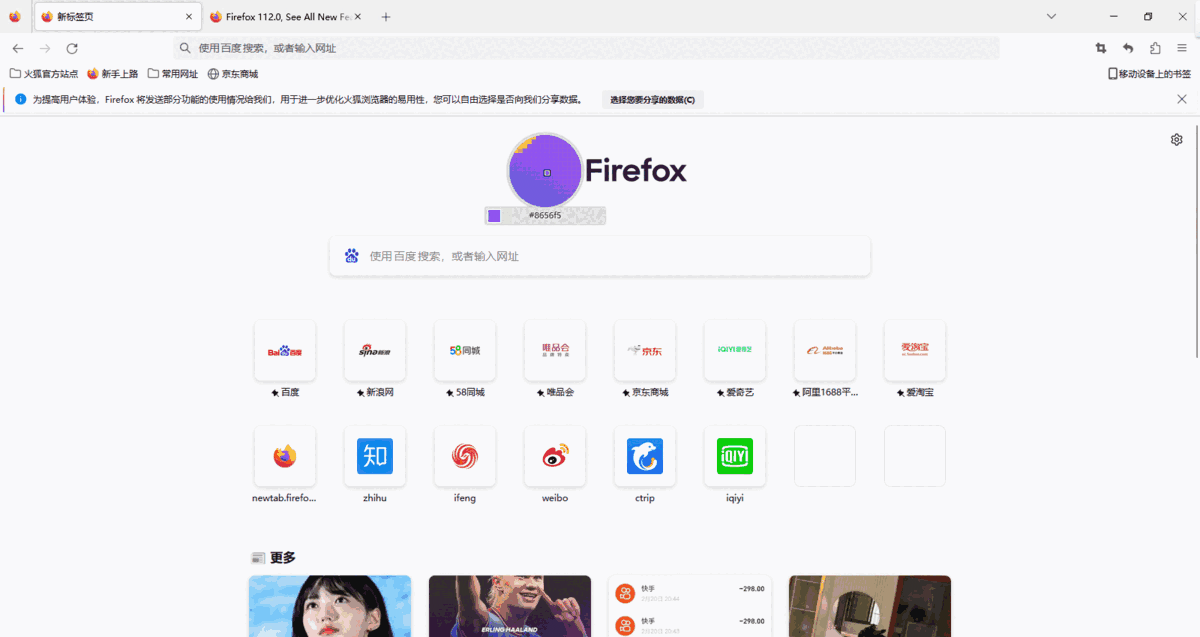Image resolution: width=1200 pixels, height=637 pixels.
Task: Click the Baidu search input field
Action: (x=600, y=255)
